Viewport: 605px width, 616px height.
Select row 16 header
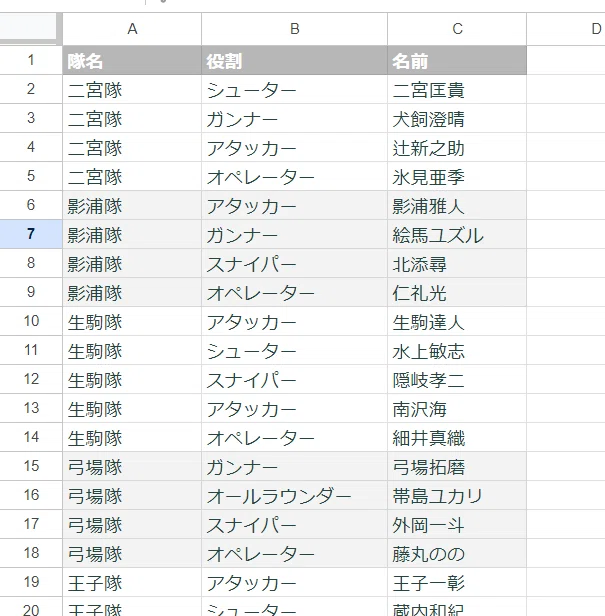tap(31, 495)
